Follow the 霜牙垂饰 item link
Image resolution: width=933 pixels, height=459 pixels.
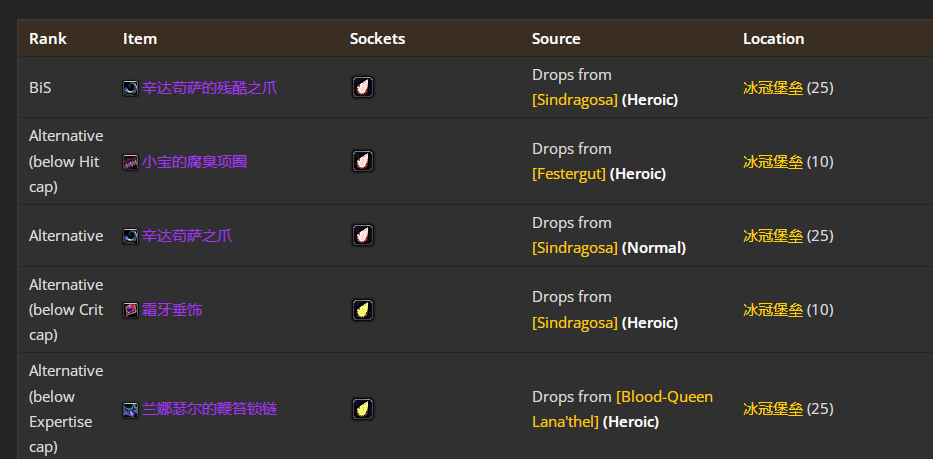(172, 310)
